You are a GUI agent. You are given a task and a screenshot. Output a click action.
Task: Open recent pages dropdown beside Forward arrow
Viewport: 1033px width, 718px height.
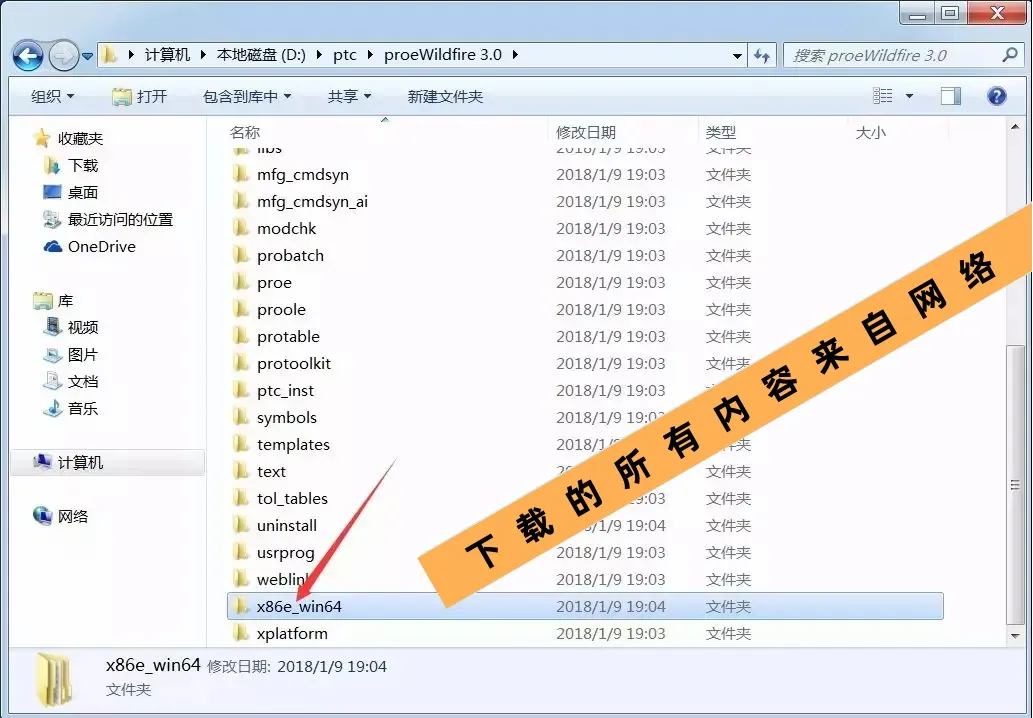pos(87,57)
